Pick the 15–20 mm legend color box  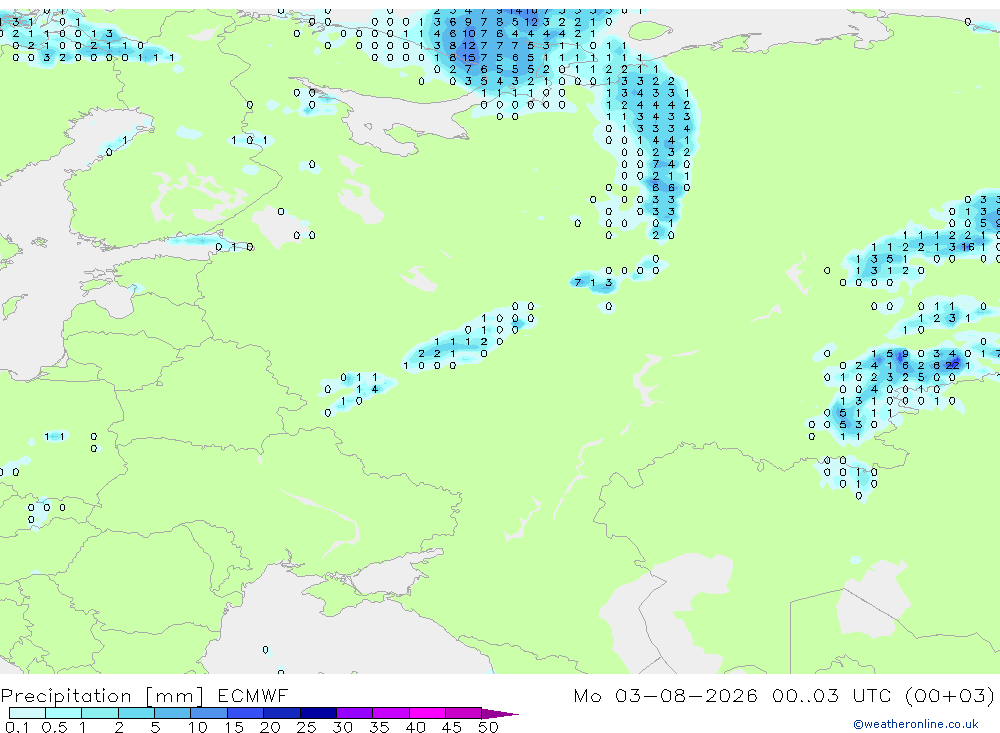245,713
